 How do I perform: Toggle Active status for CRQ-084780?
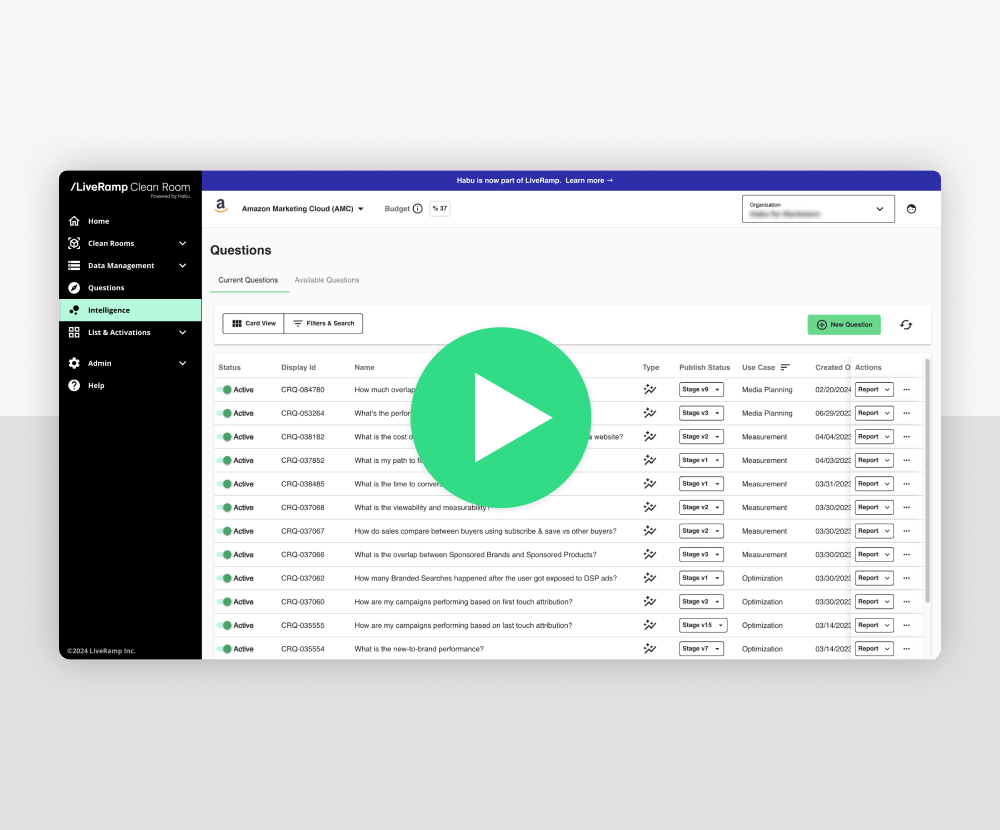pyautogui.click(x=224, y=390)
